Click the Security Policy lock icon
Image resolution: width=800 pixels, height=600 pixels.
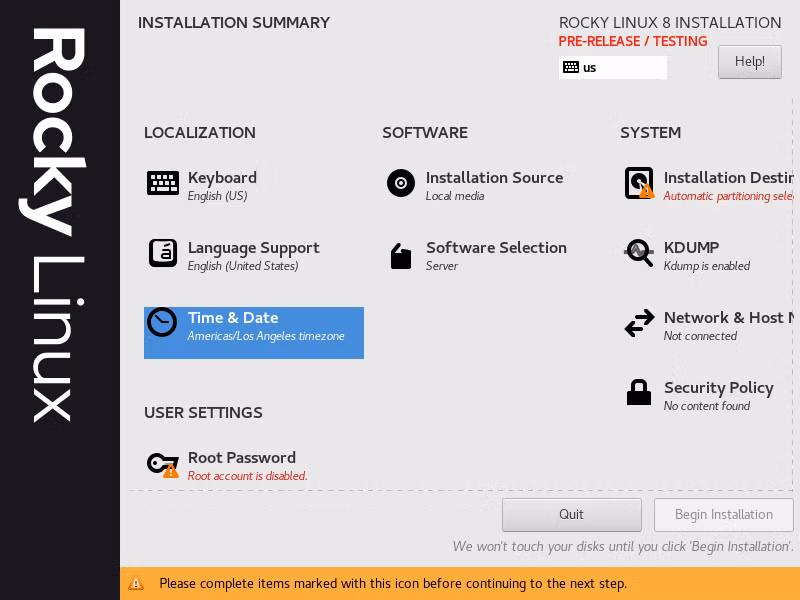[639, 392]
